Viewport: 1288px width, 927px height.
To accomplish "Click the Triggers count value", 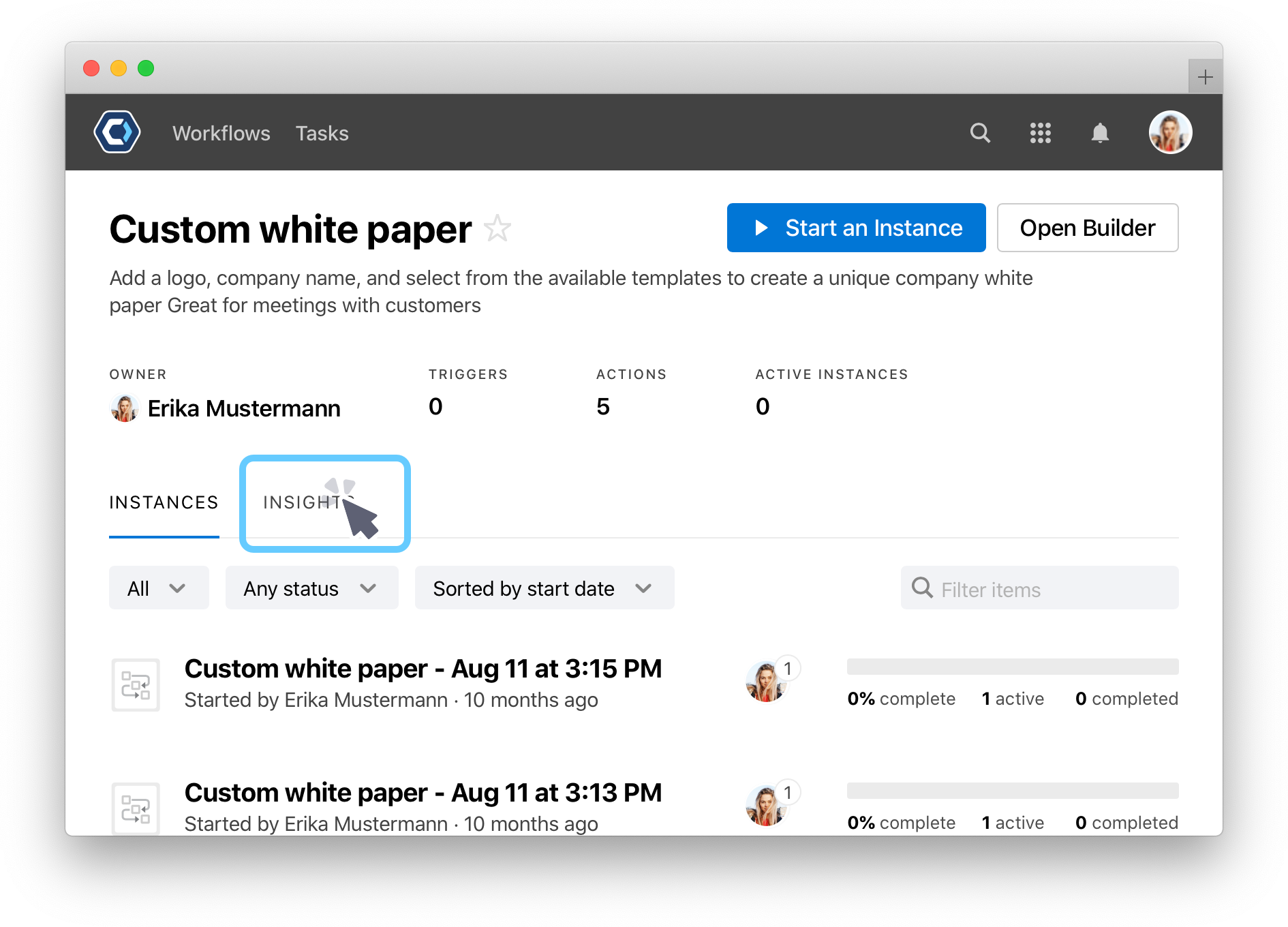I will click(435, 406).
